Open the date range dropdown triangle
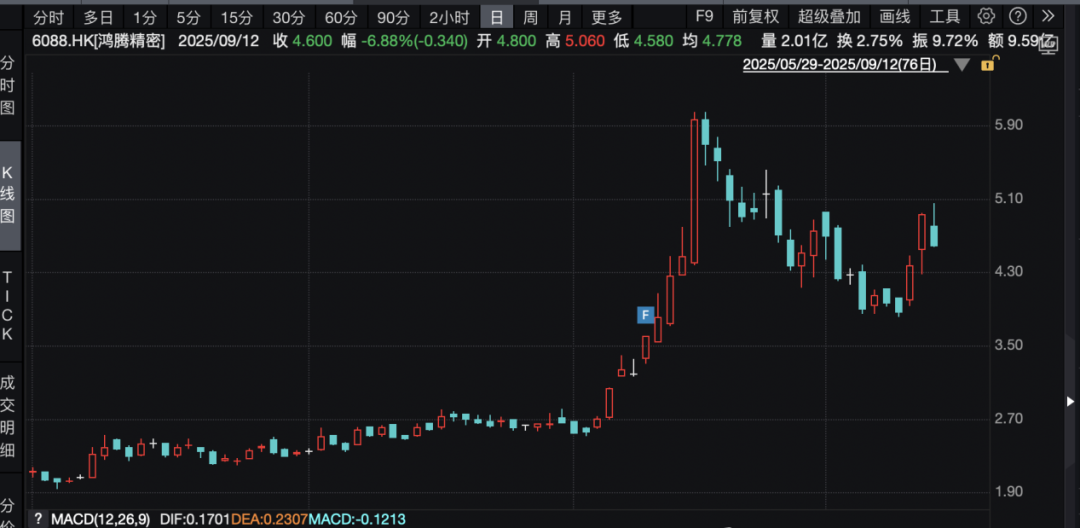This screenshot has width=1080, height=528. (x=962, y=65)
